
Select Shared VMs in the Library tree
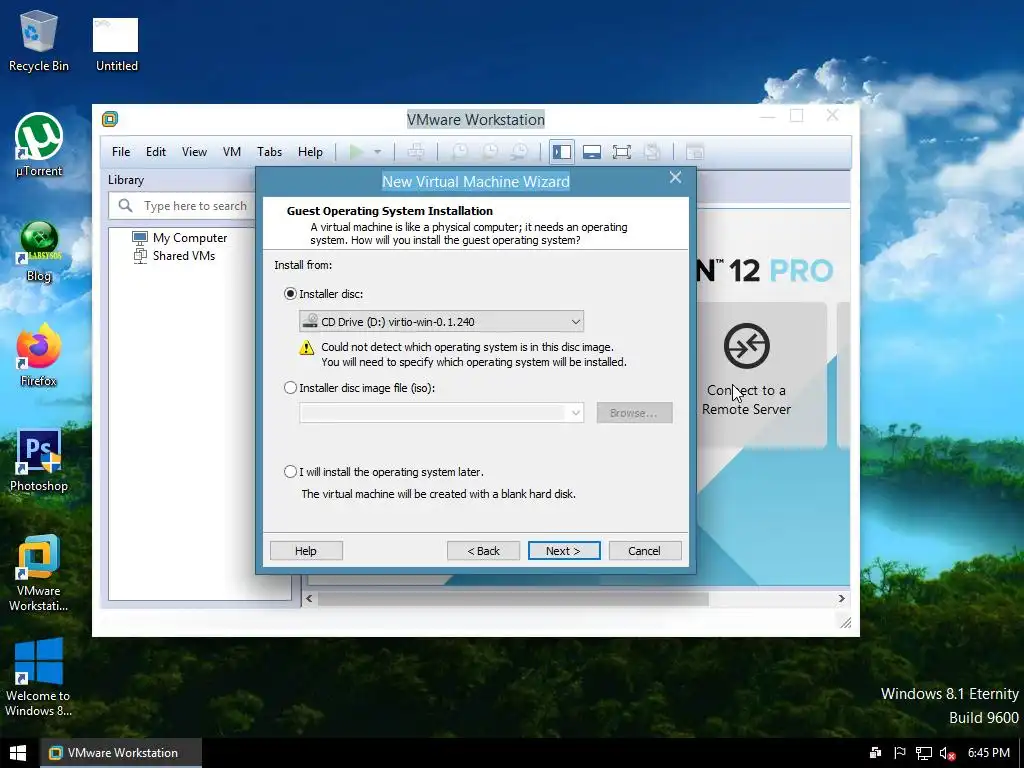[184, 256]
